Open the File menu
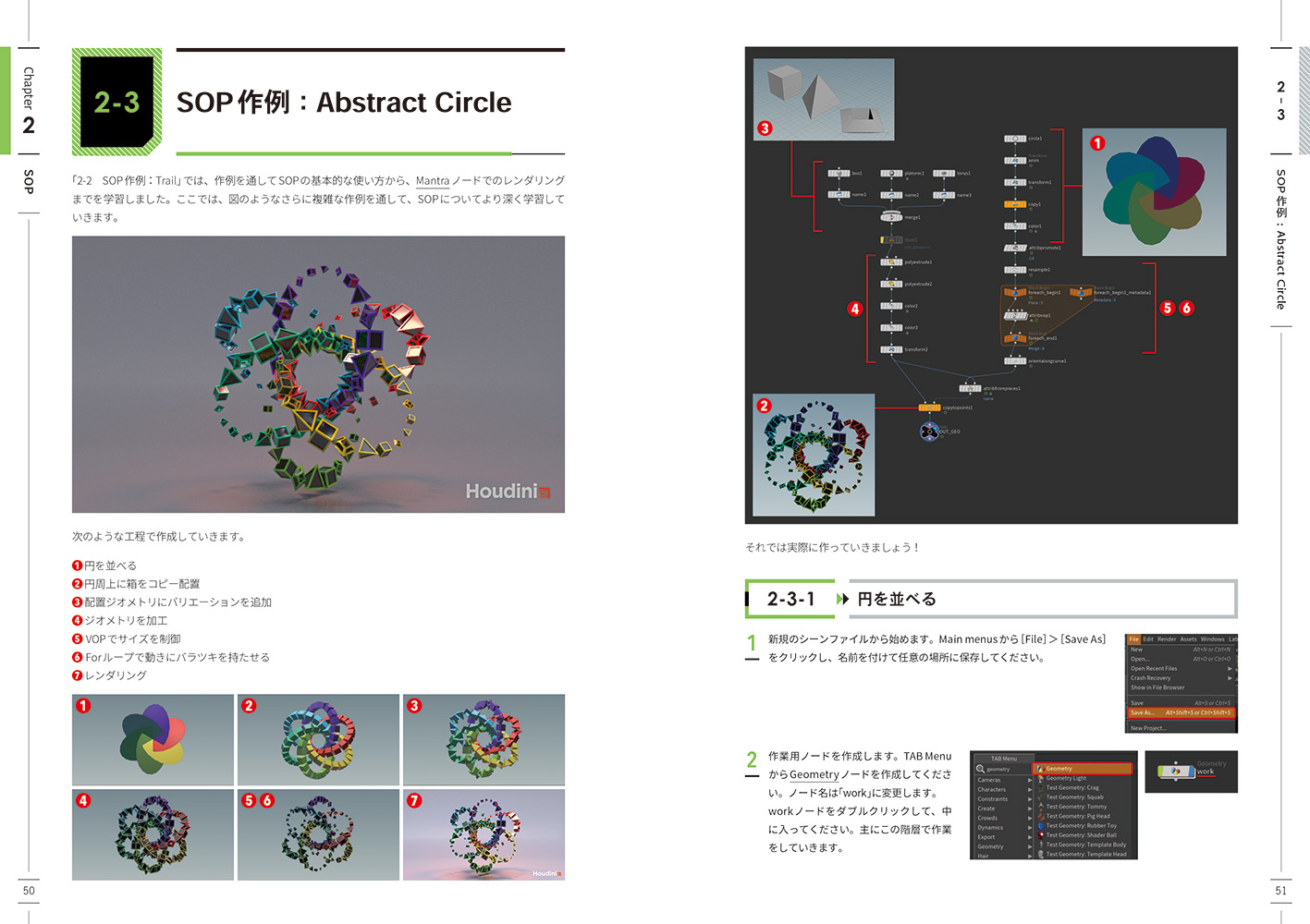 tap(1133, 638)
